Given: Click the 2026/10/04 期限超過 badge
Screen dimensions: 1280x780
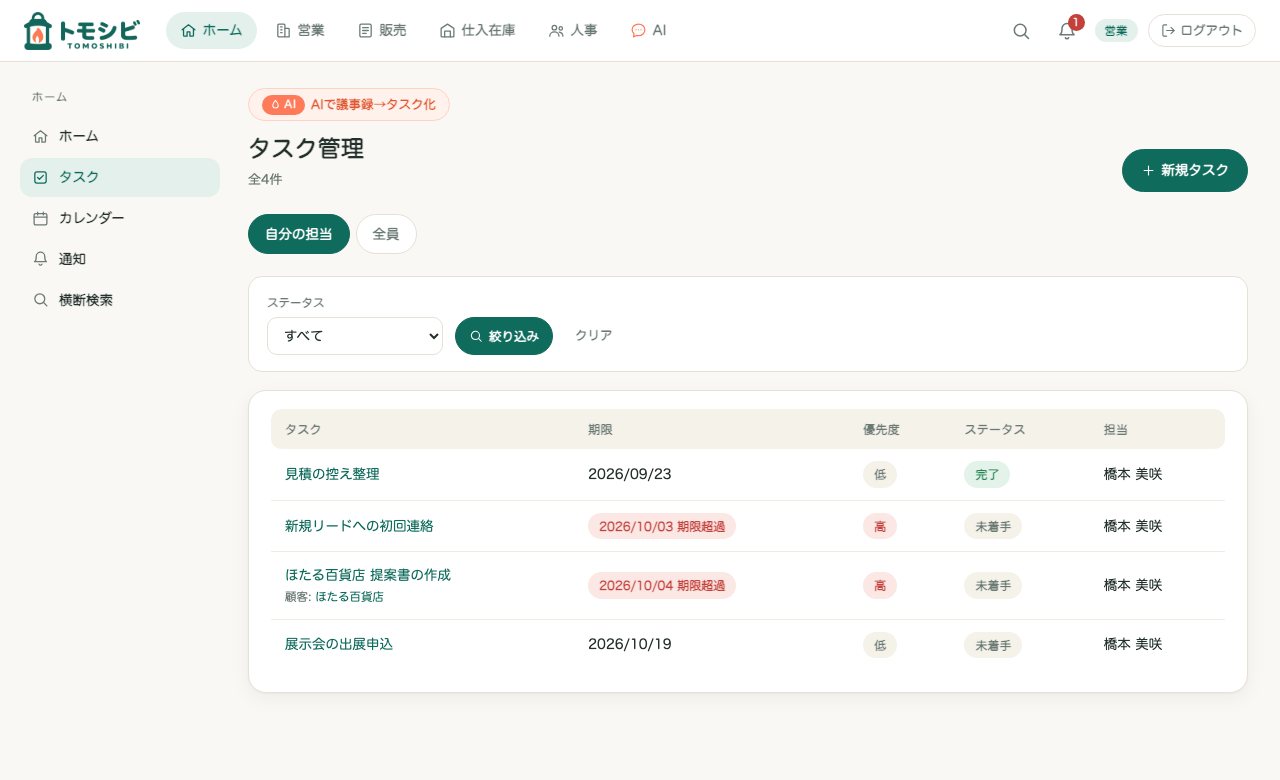Looking at the screenshot, I should click(x=662, y=586).
